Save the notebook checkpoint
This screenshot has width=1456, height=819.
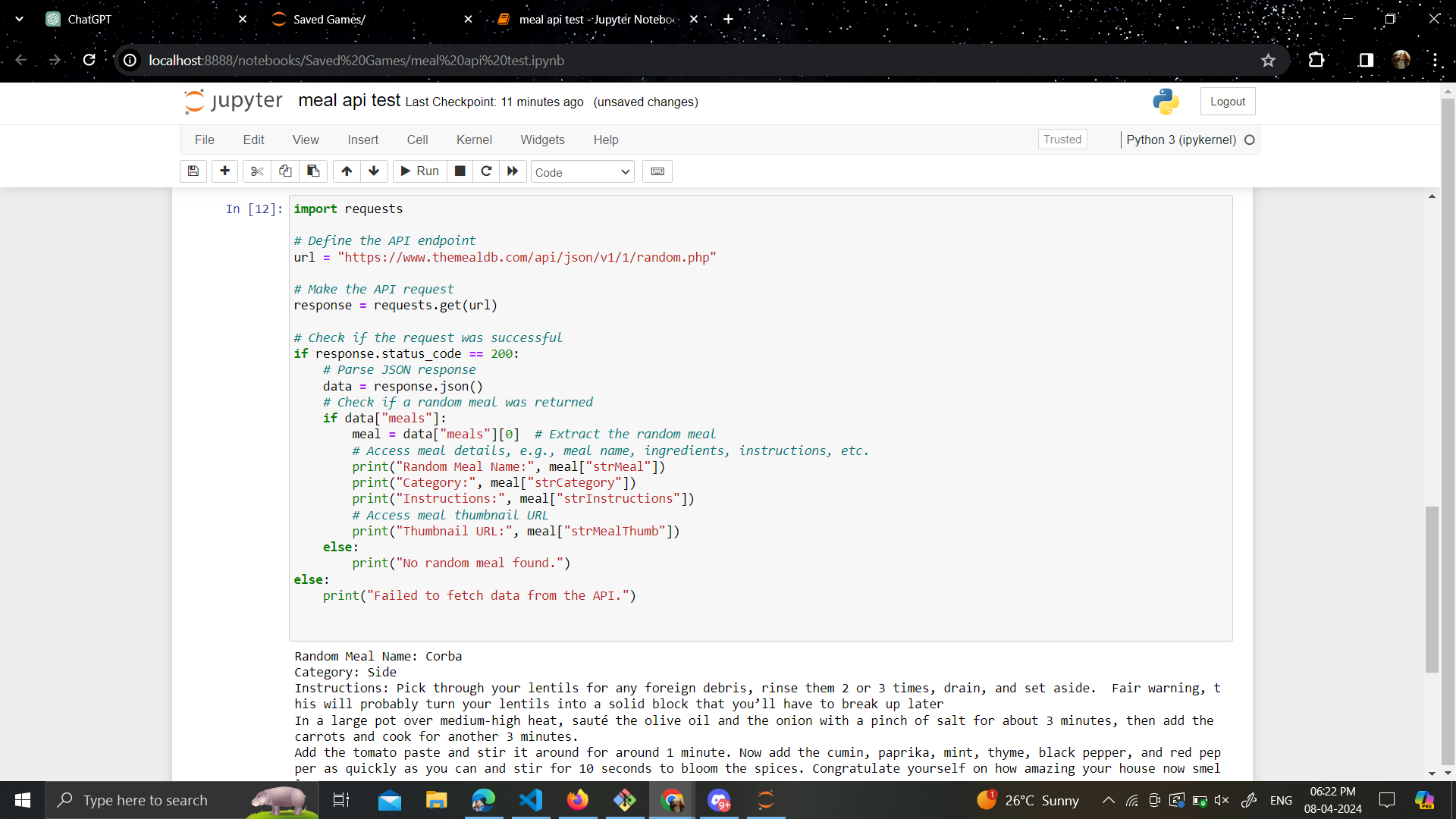[193, 171]
